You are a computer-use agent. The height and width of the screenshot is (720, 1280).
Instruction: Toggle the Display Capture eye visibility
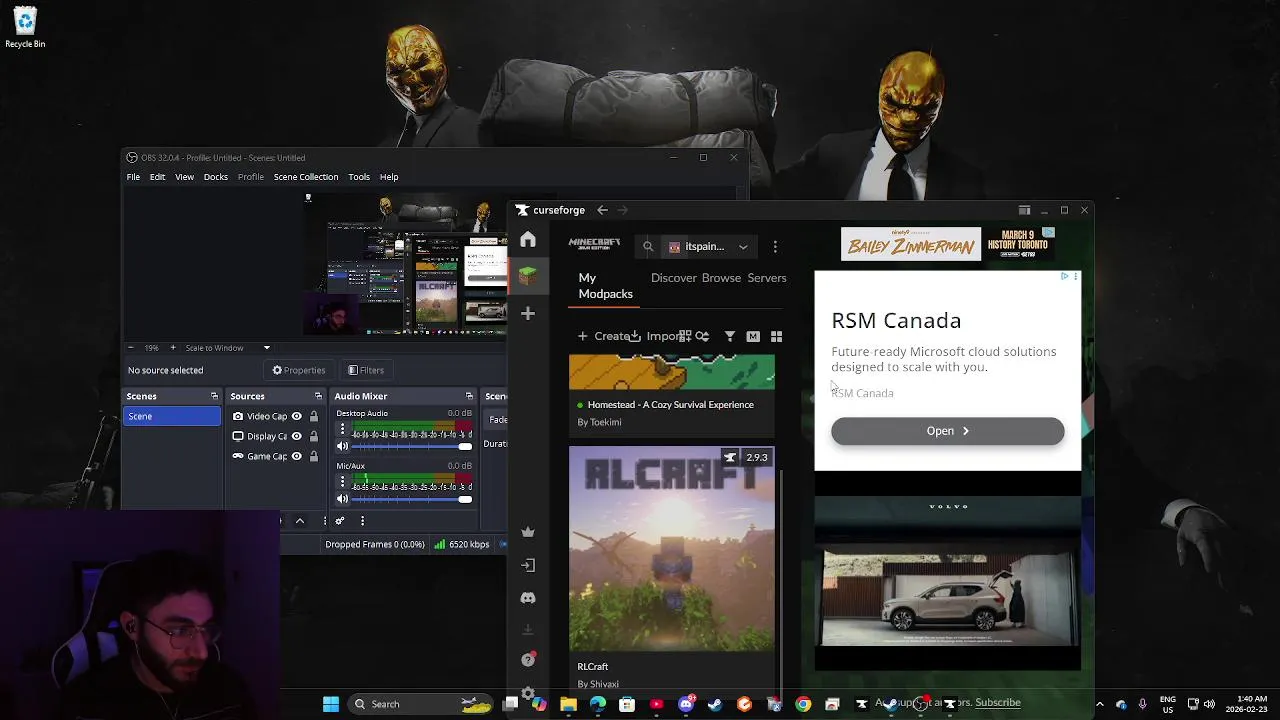296,436
